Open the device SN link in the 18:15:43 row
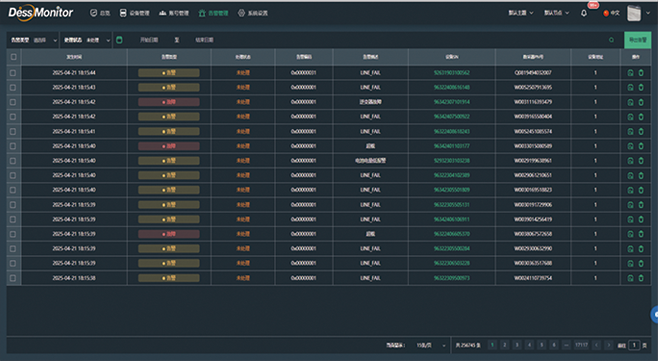 [452, 87]
